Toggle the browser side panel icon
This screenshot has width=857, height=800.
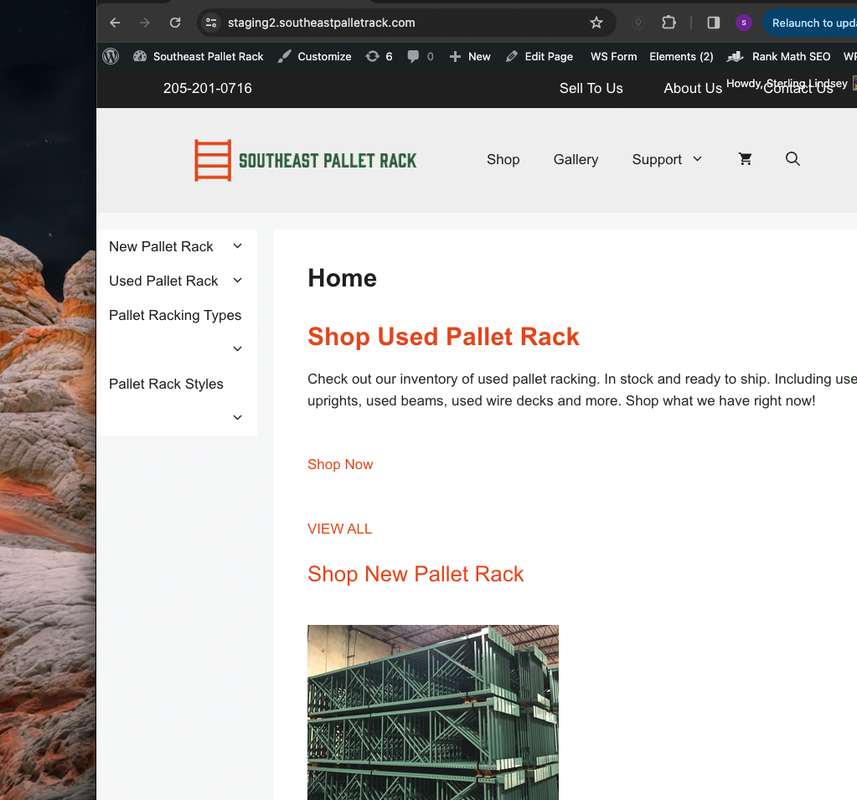point(713,23)
